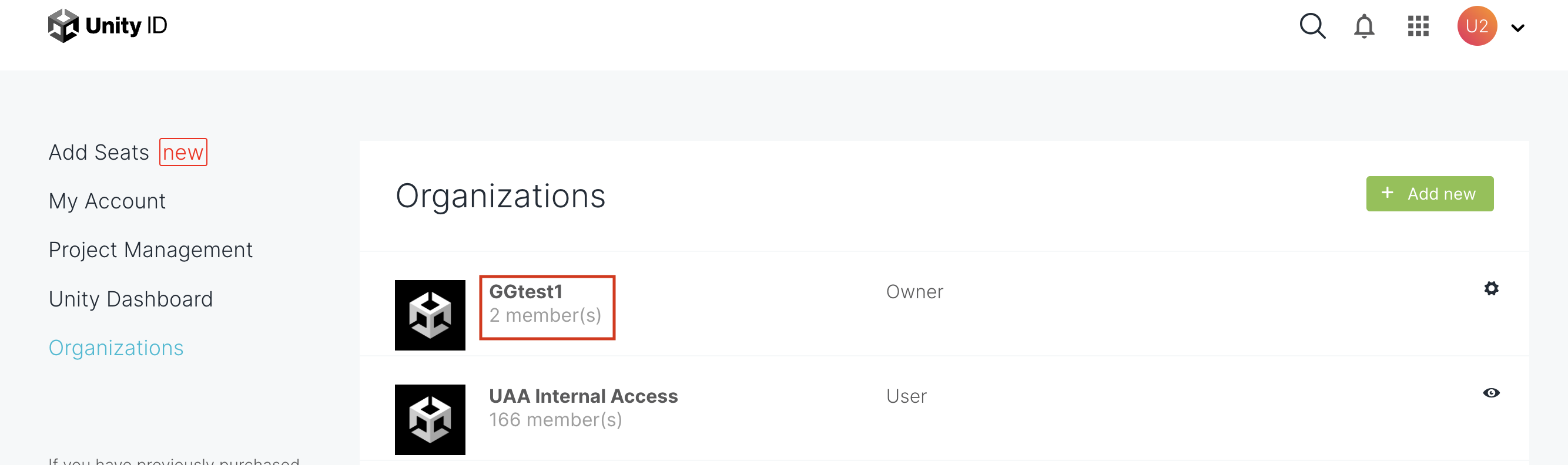Screen dimensions: 1568x465
Task: Expand the account dropdown chevron
Action: coord(1518,28)
